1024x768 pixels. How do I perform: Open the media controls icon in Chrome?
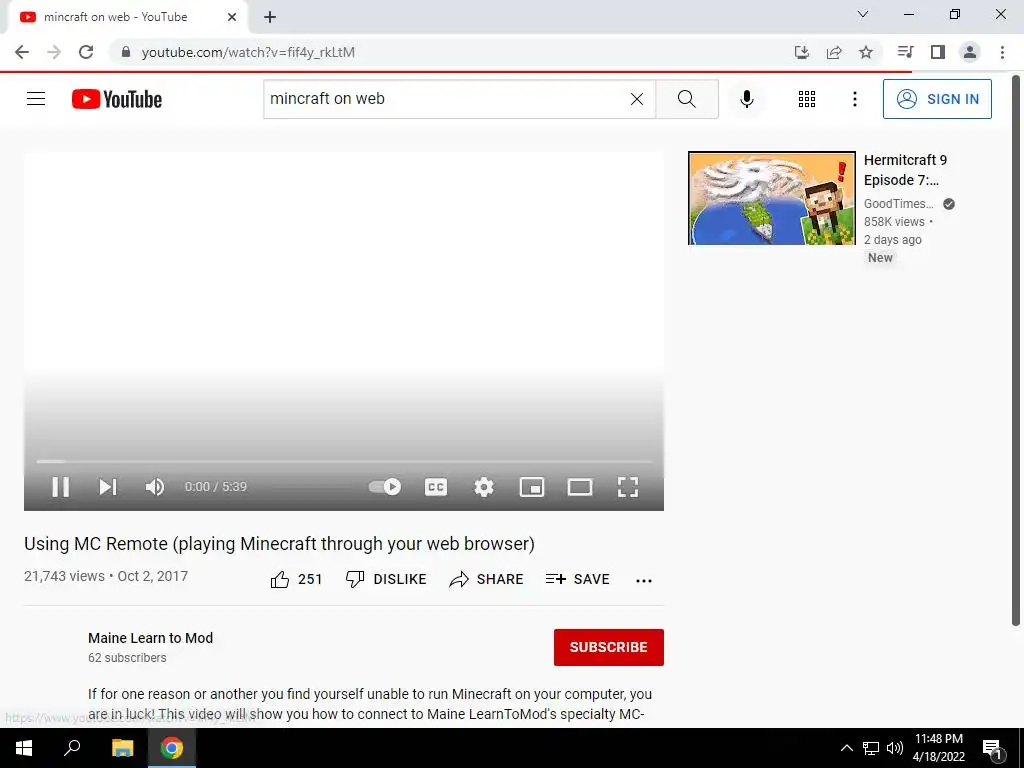coord(905,52)
